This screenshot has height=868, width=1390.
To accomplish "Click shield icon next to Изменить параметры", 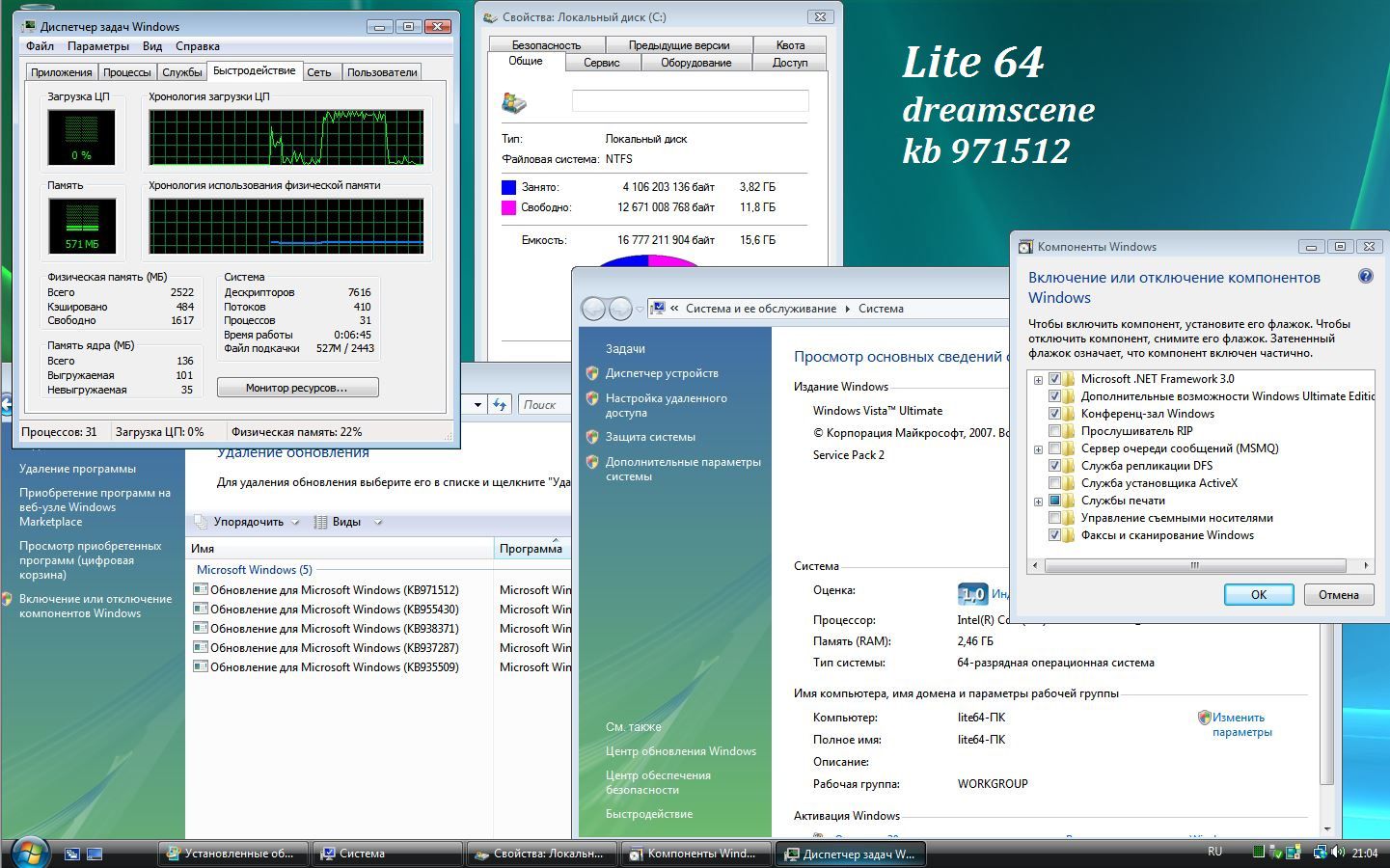I will pyautogui.click(x=1204, y=718).
